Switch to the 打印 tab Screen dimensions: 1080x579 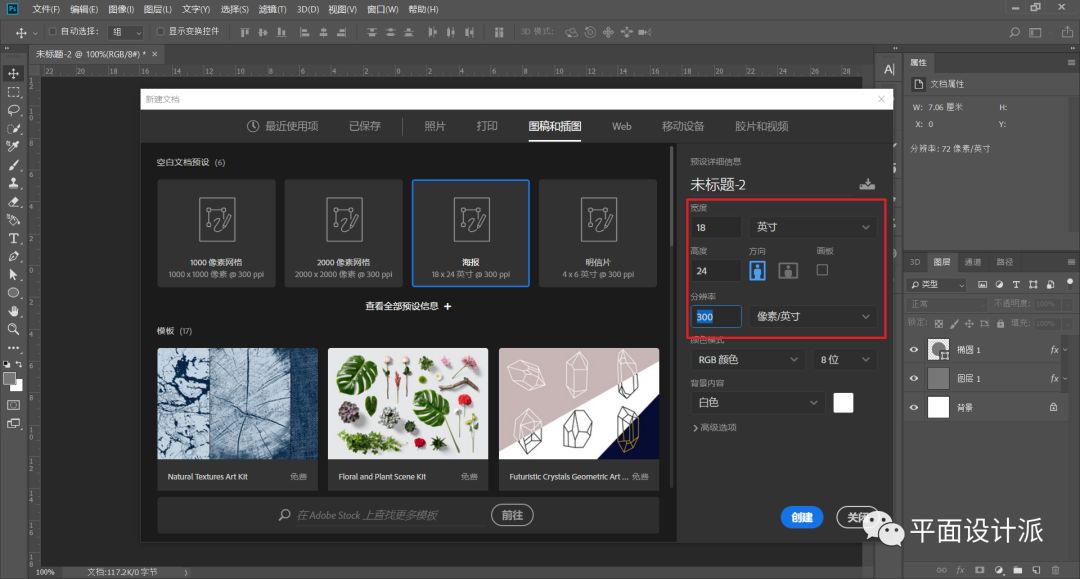[487, 126]
